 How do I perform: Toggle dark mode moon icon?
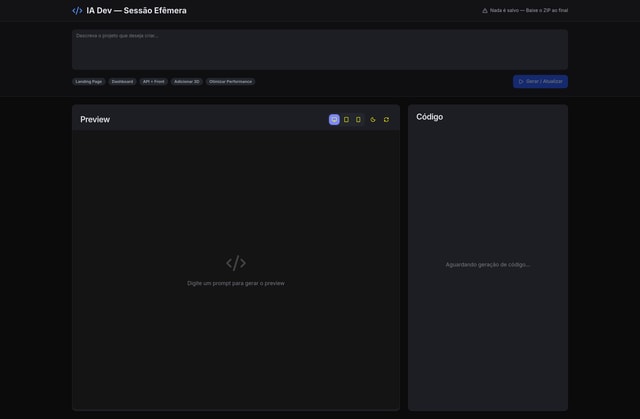[x=373, y=120]
